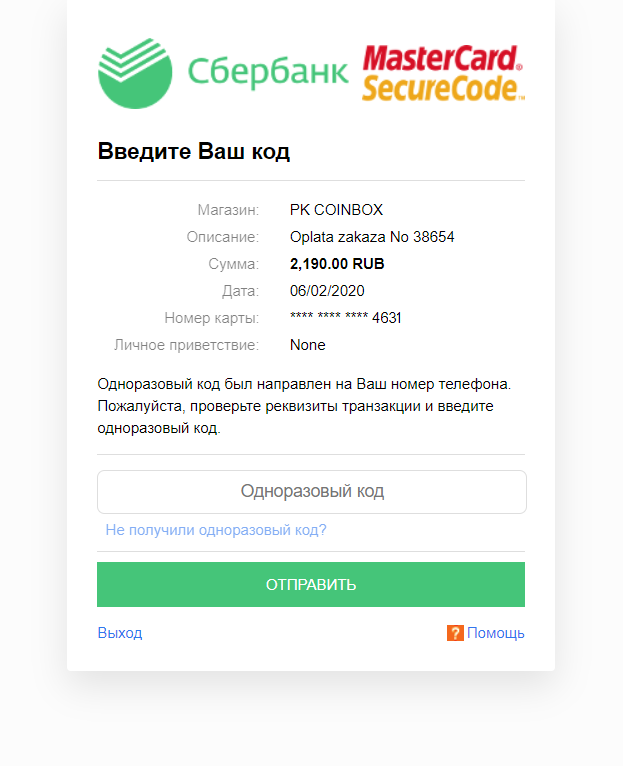
Task: Click the Сумма field label
Action: (233, 264)
